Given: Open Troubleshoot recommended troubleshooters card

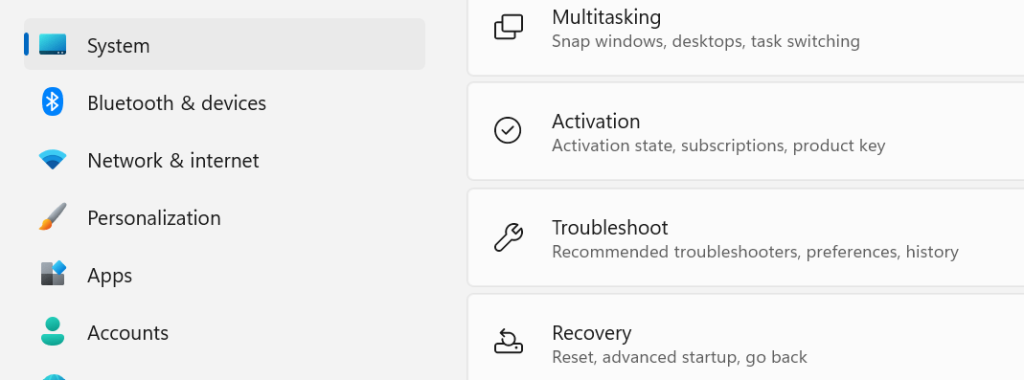Looking at the screenshot, I should point(746,238).
